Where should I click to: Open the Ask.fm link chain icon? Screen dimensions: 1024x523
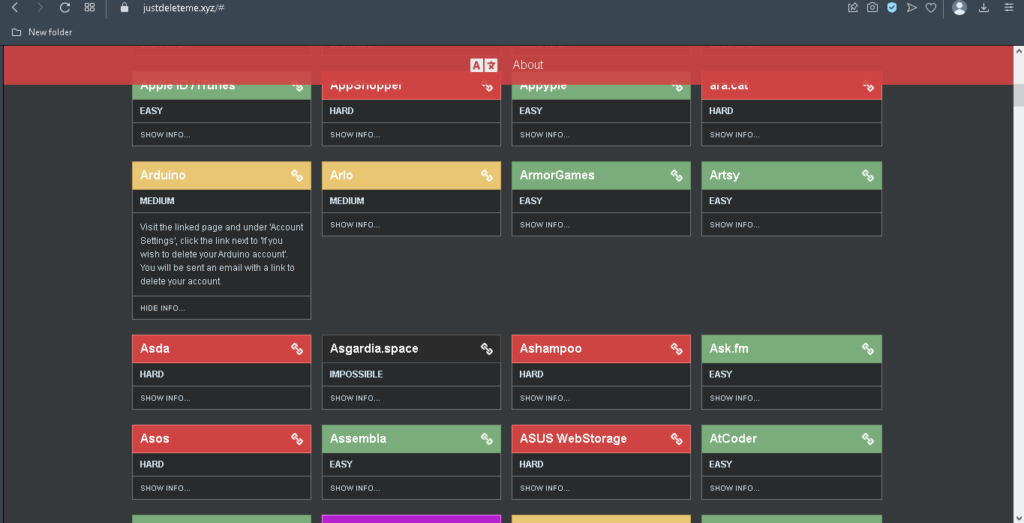pos(867,349)
